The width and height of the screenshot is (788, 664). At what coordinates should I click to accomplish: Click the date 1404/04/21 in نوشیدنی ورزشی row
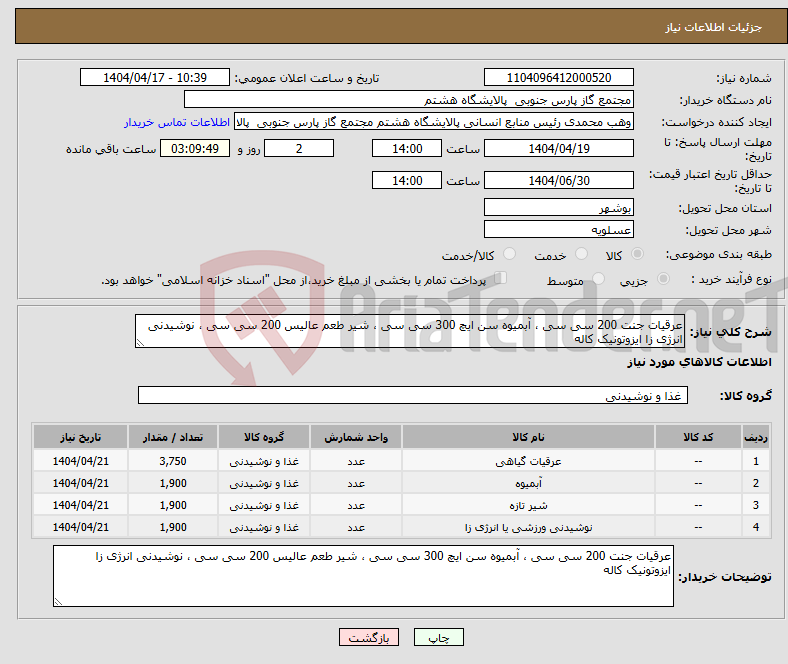[80, 527]
